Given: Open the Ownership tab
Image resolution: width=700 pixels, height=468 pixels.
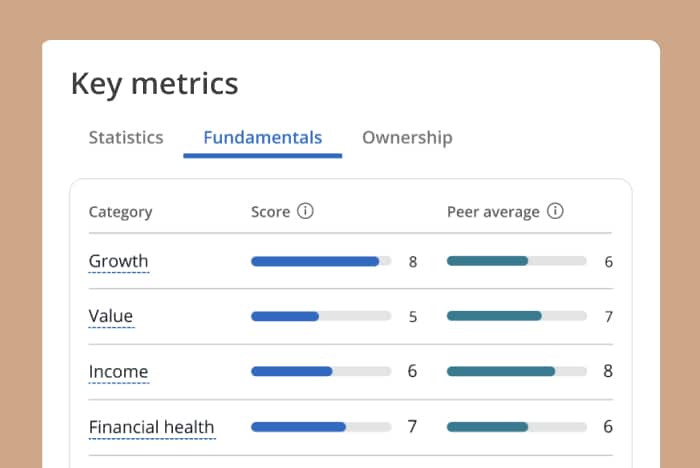Looking at the screenshot, I should coord(407,138).
